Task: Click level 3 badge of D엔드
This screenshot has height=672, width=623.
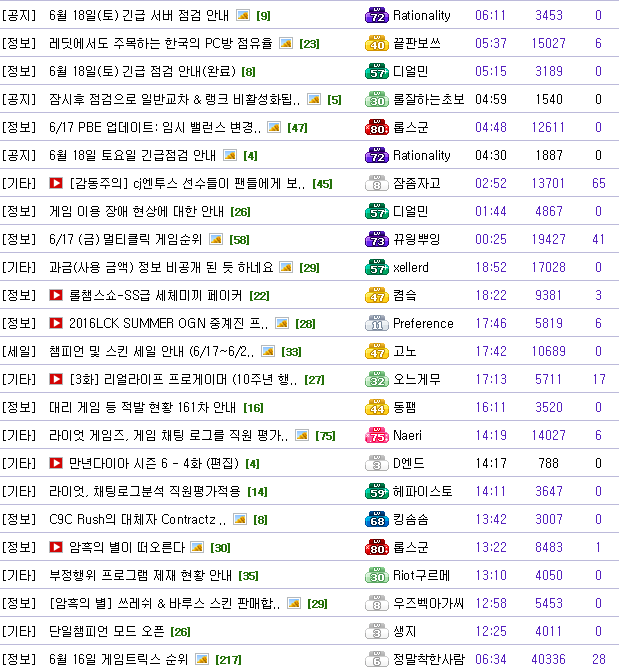Action: (x=377, y=464)
